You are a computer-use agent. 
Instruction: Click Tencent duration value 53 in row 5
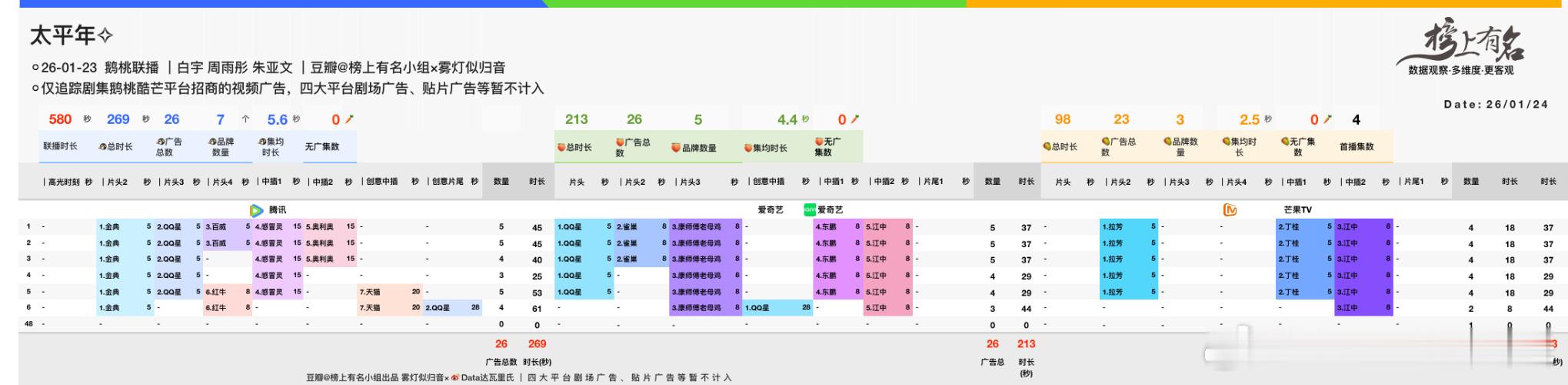[x=537, y=293]
